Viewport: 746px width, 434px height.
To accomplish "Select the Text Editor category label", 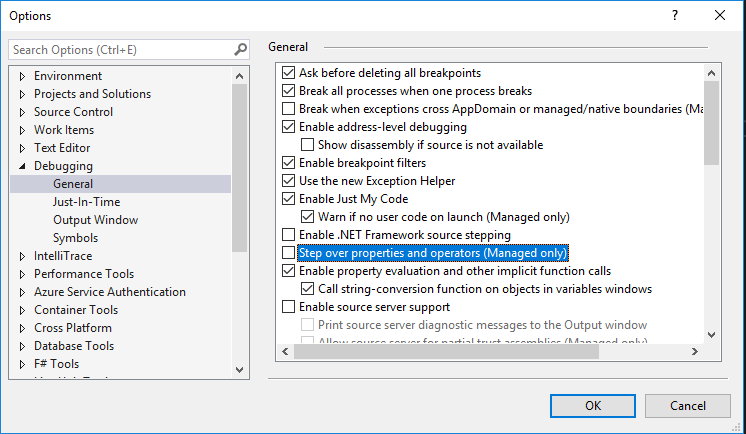I will click(x=62, y=148).
